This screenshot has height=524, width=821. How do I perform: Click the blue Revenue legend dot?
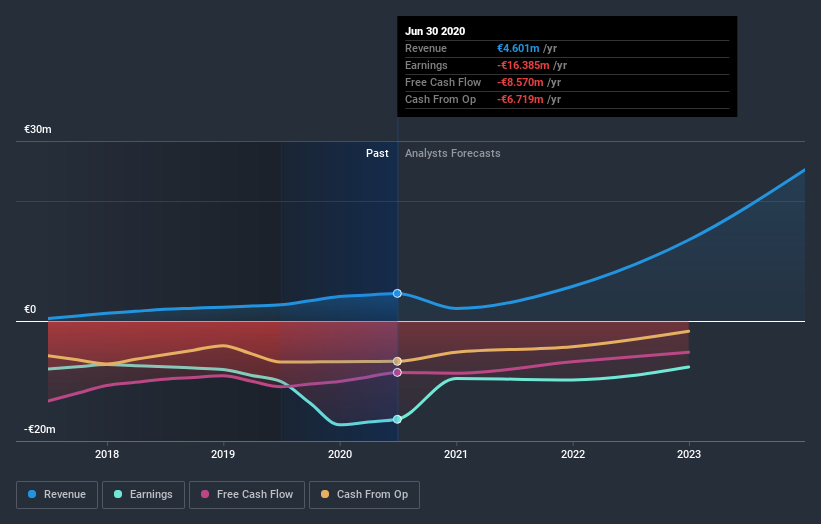pyautogui.click(x=32, y=494)
